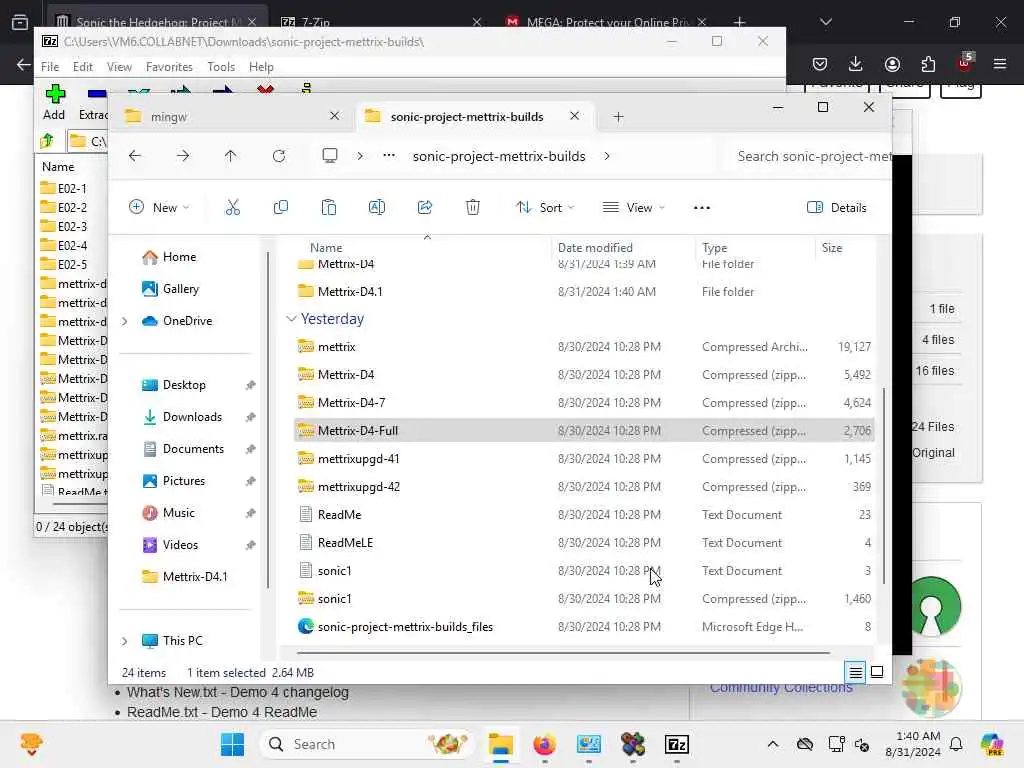Select the Mettrix-D4-7 zip file
Screen dimensions: 1024x768
pos(583,403)
